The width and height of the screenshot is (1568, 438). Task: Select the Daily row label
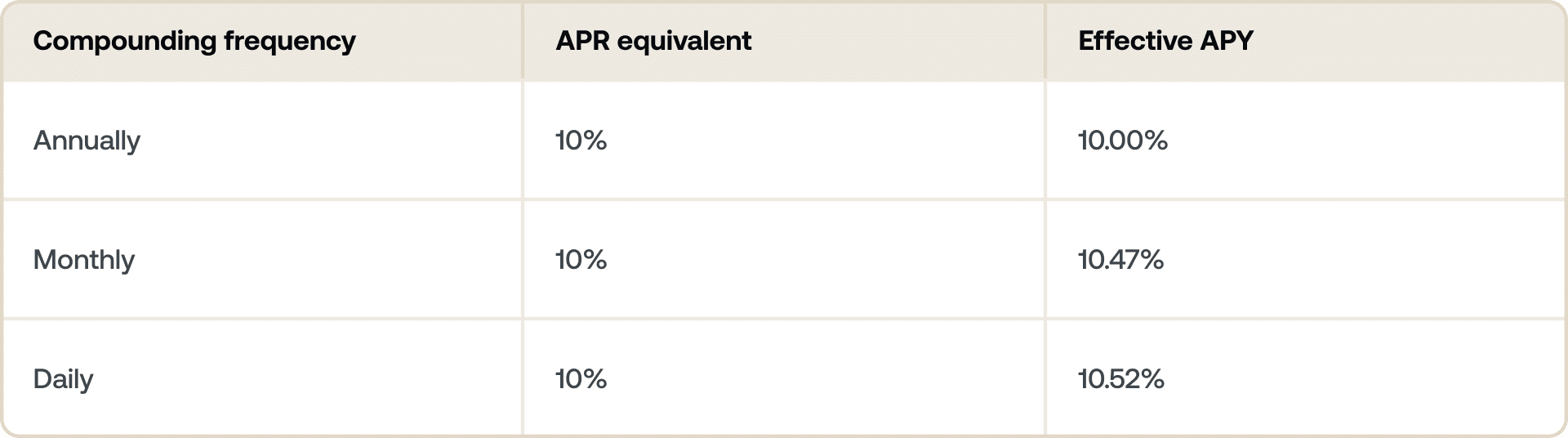64,379
